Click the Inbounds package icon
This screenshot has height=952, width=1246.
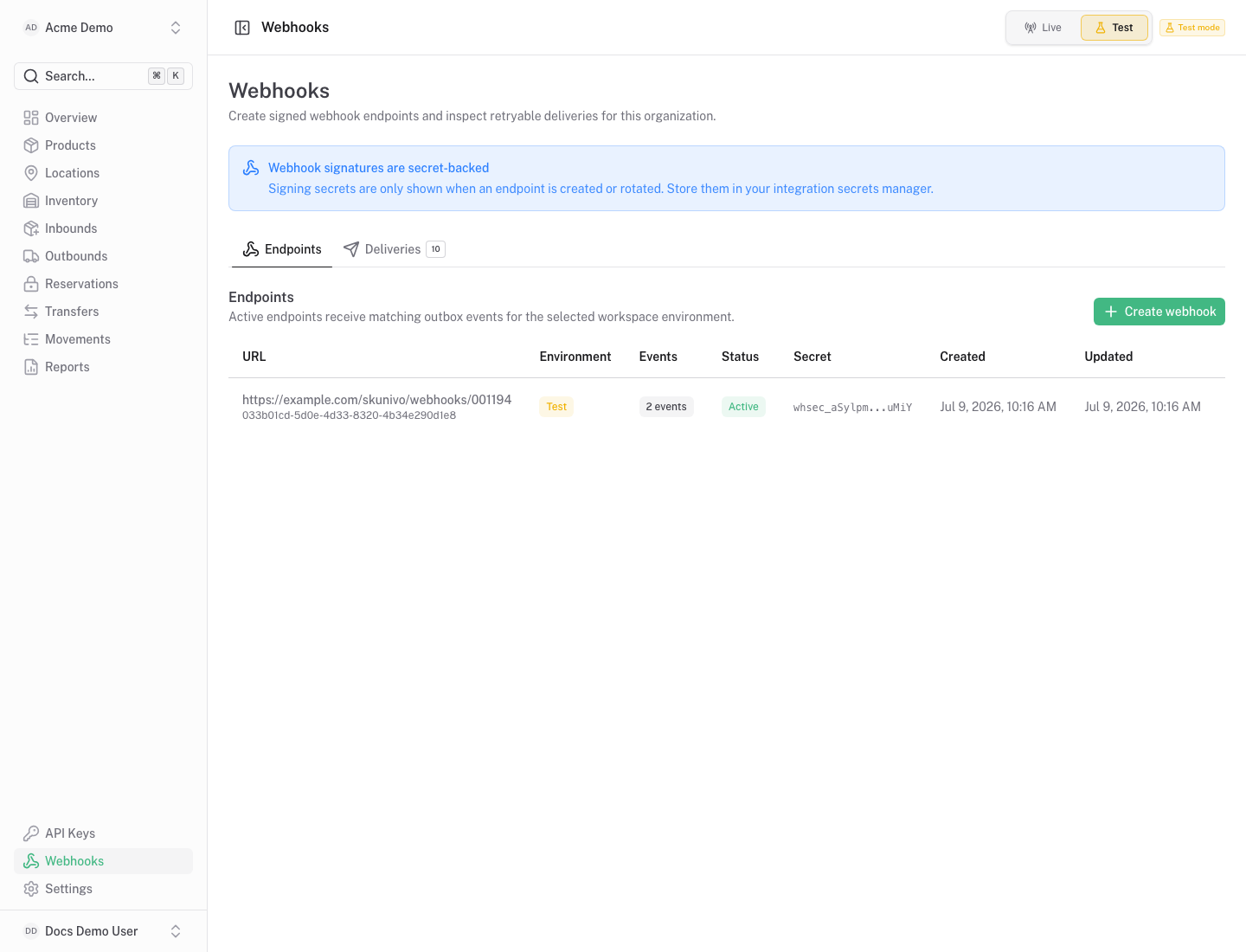(x=31, y=228)
